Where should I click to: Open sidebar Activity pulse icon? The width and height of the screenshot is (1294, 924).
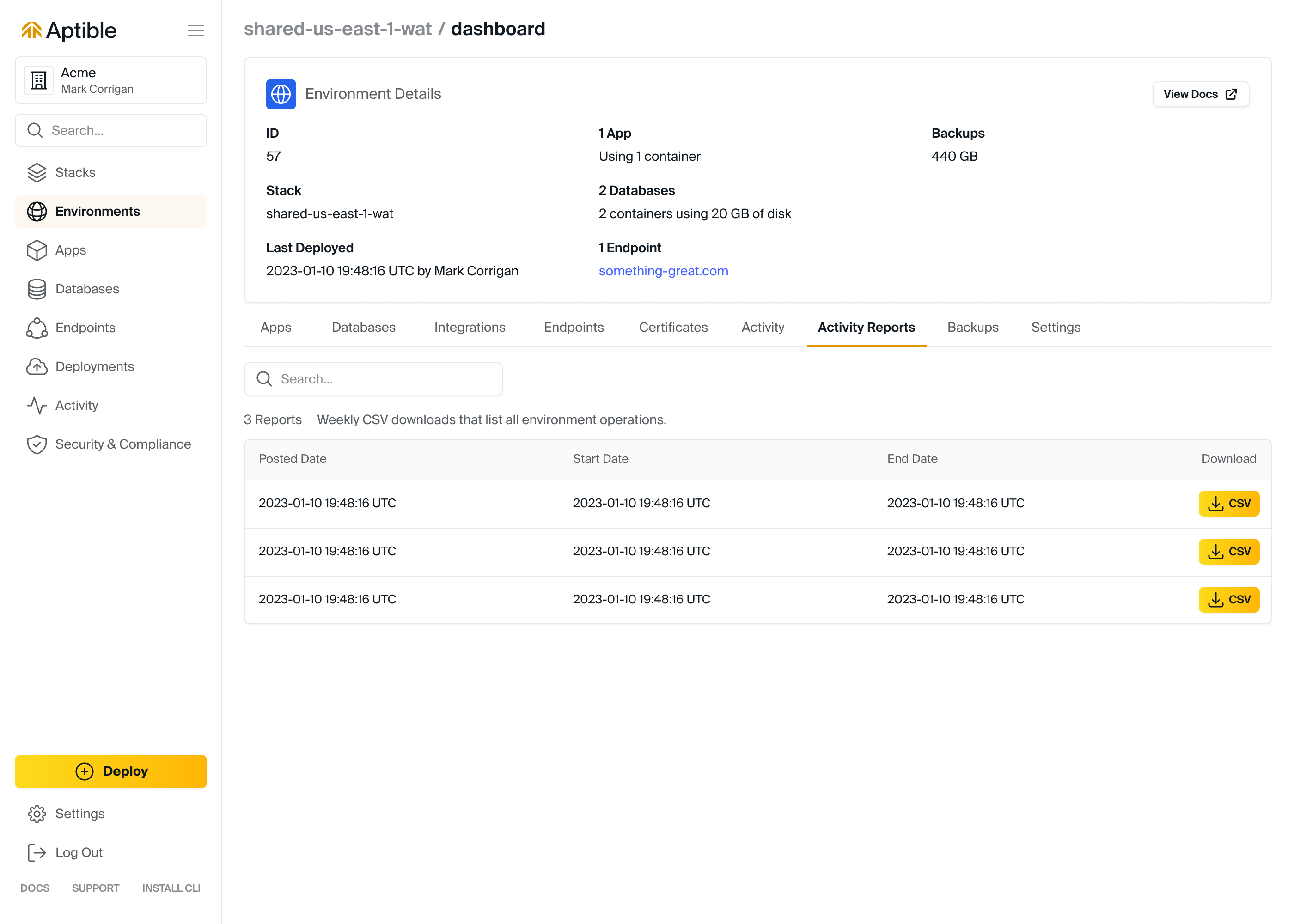point(37,406)
